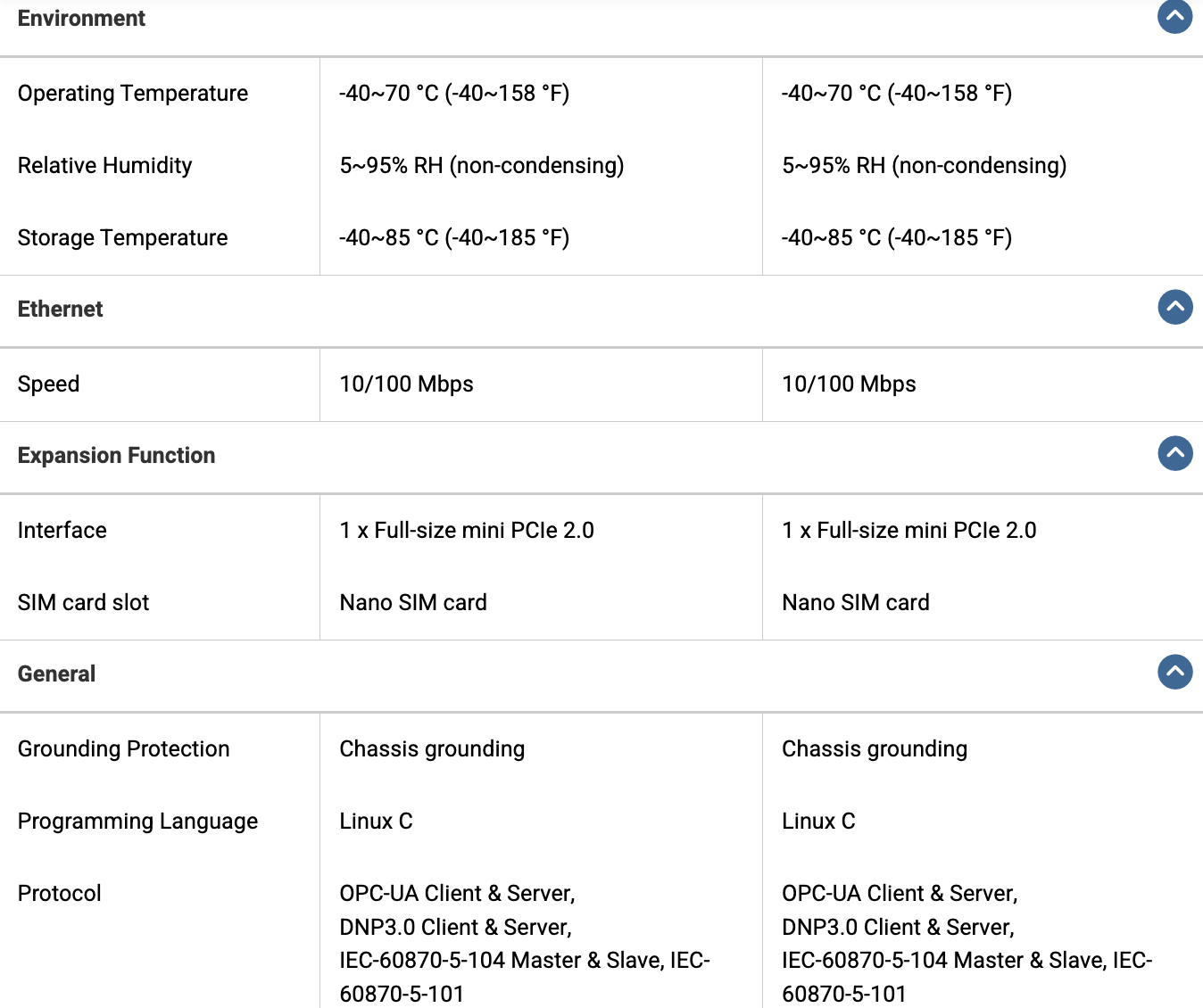Click the Storage Temperature row label
The width and height of the screenshot is (1203, 1008).
[122, 237]
